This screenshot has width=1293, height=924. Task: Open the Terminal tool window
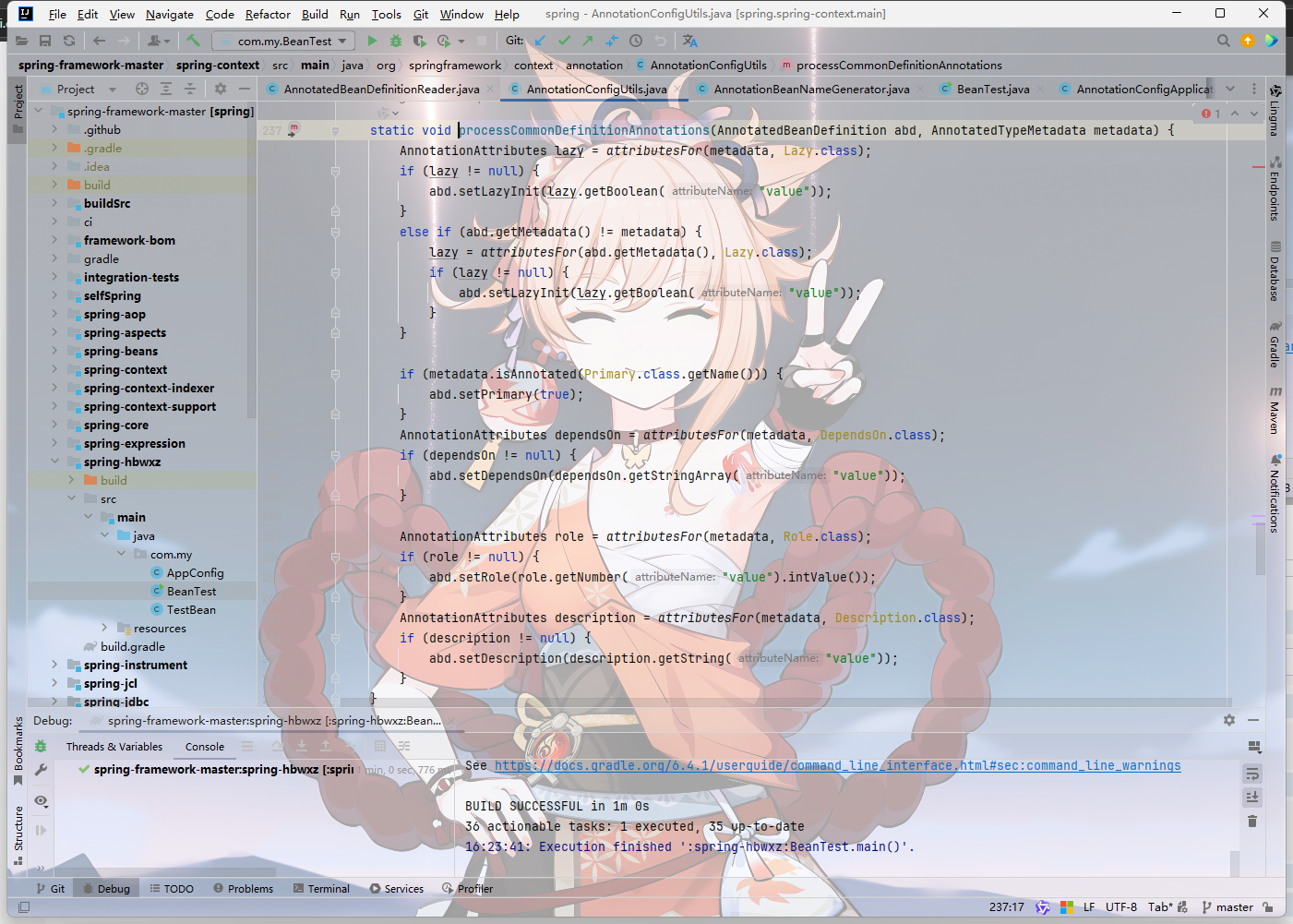(321, 889)
